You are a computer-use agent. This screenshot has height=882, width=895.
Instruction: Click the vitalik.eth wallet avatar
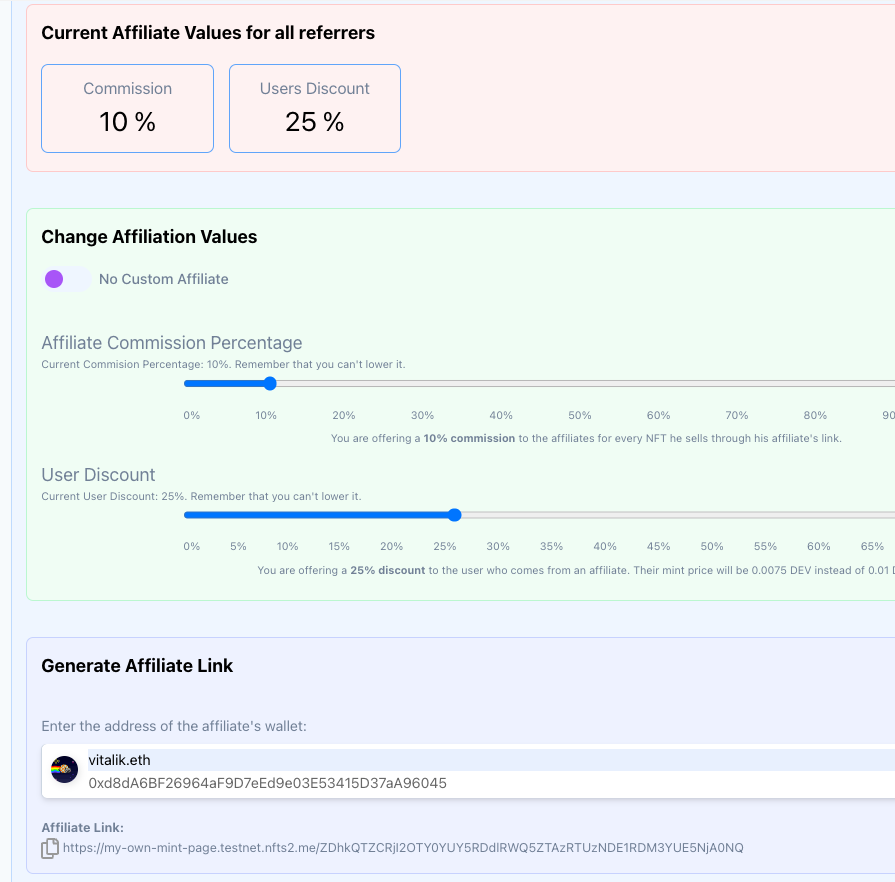coord(65,770)
